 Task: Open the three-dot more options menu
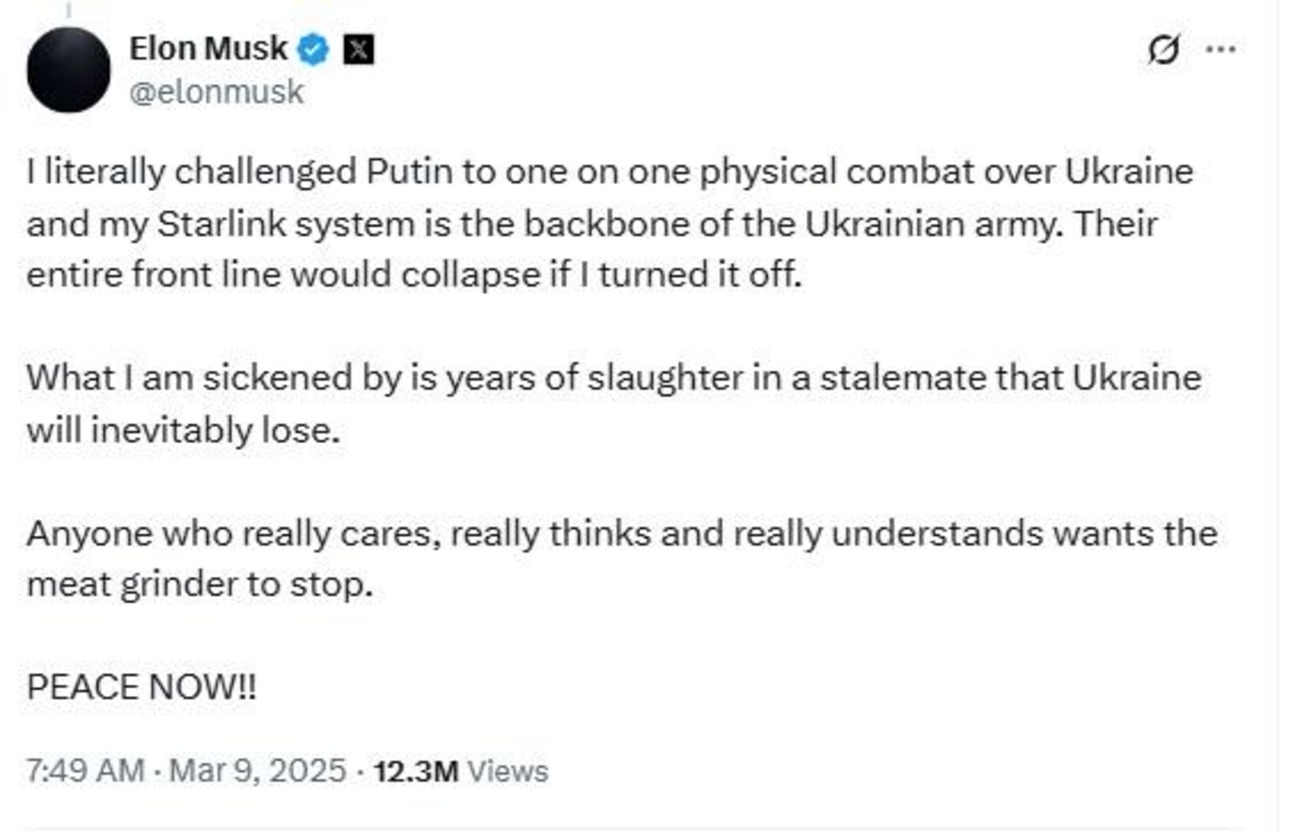(1221, 50)
